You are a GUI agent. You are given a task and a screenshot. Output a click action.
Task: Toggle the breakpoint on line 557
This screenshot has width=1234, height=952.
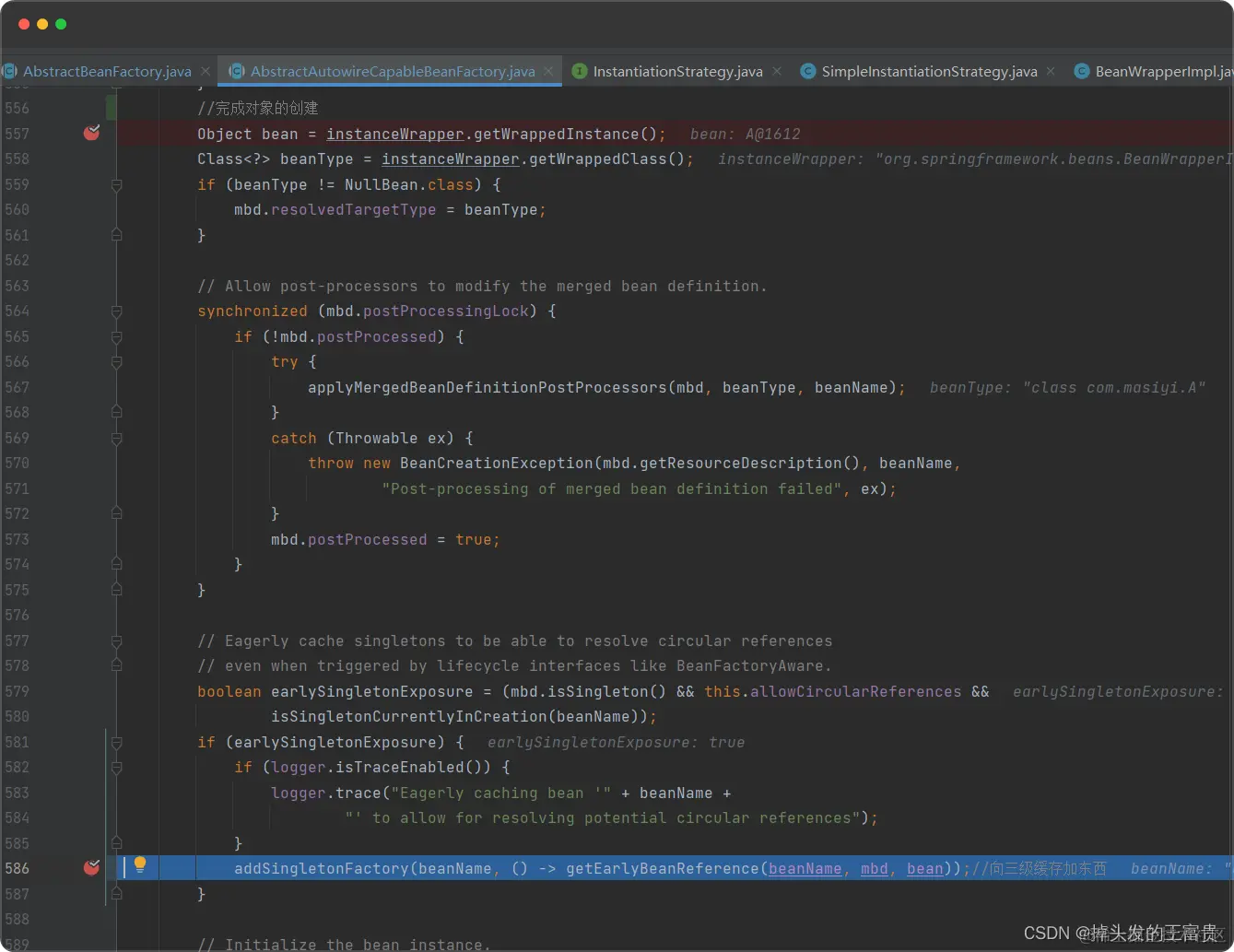pyautogui.click(x=91, y=133)
